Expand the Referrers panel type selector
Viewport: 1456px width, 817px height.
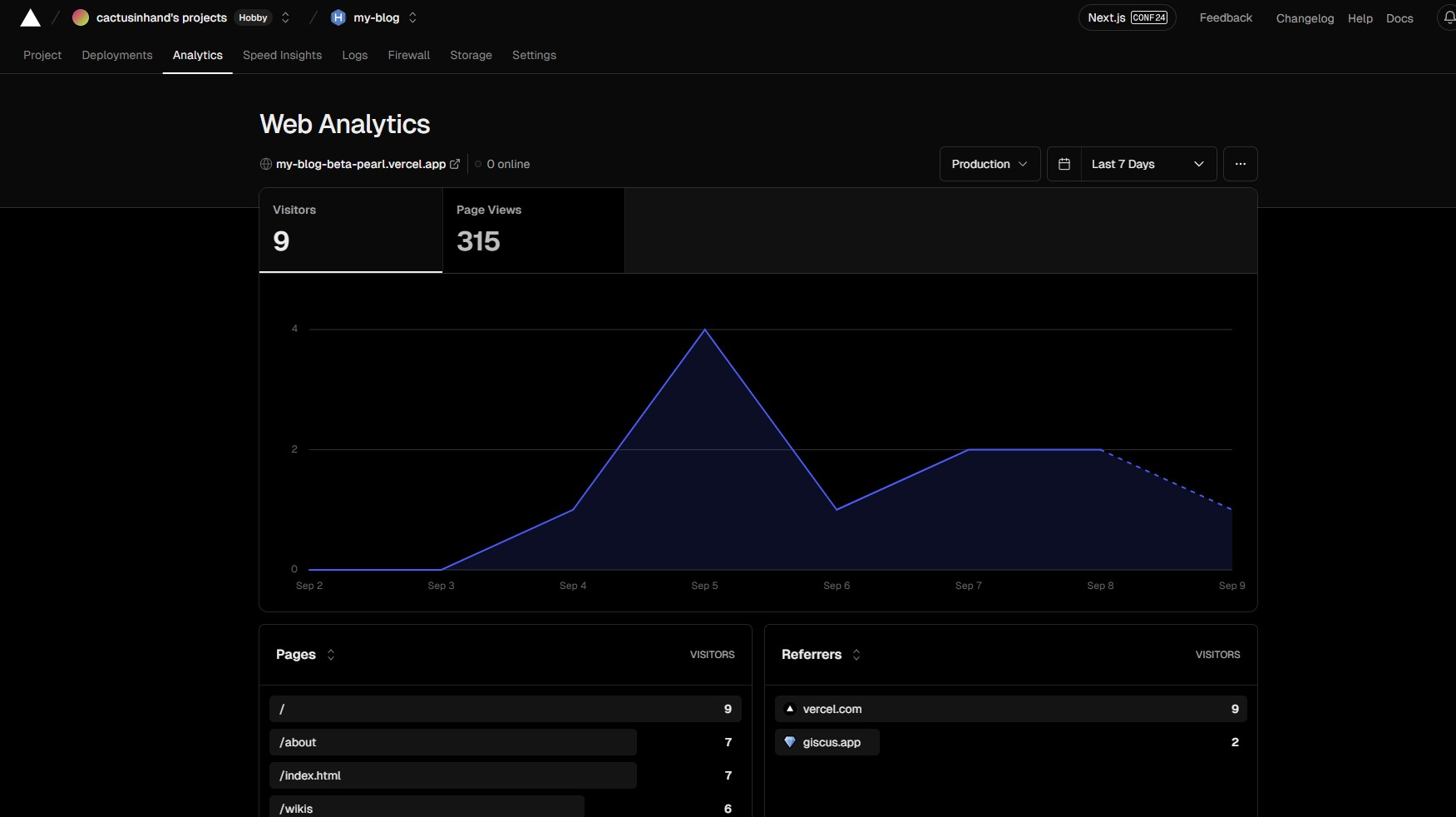tap(856, 655)
